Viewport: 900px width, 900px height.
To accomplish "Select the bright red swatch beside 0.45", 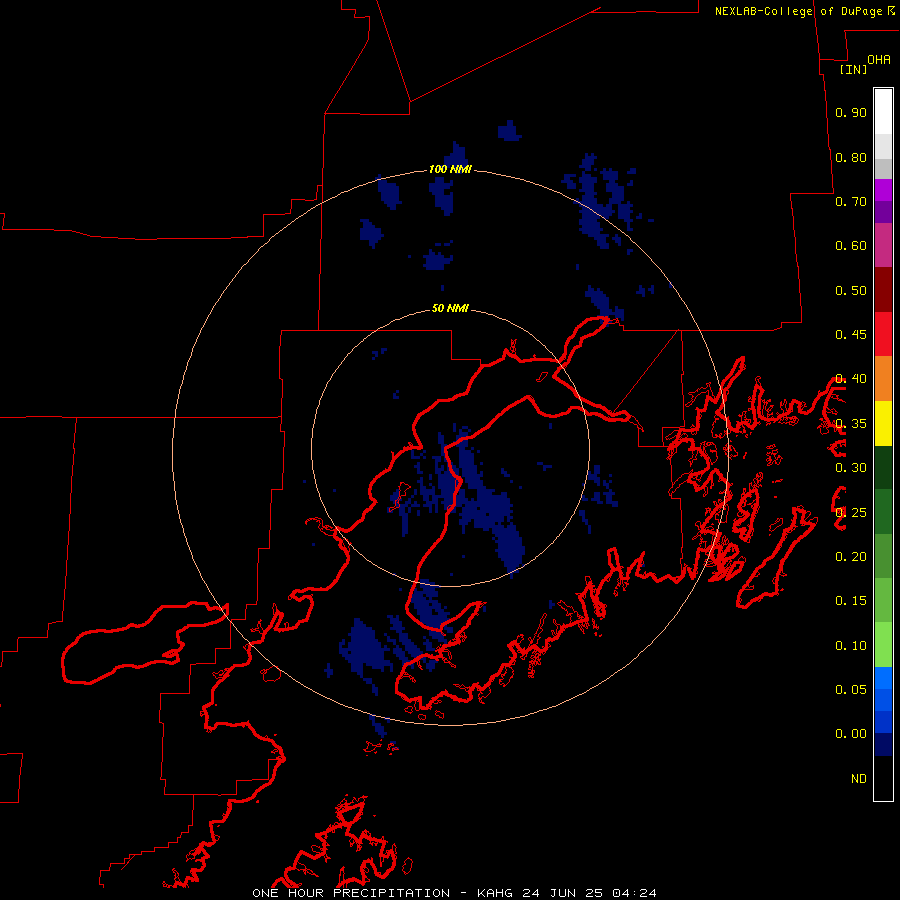I will click(x=883, y=334).
